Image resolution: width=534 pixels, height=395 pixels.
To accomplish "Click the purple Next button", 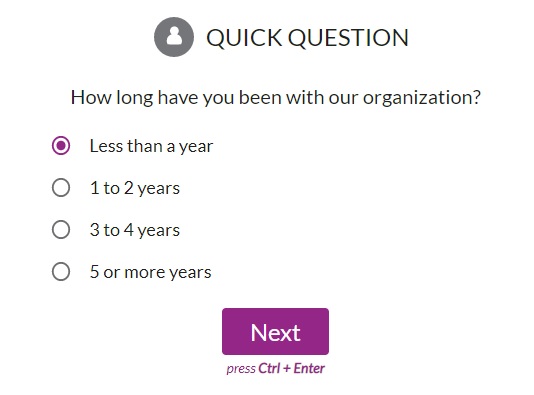I will coord(276,332).
